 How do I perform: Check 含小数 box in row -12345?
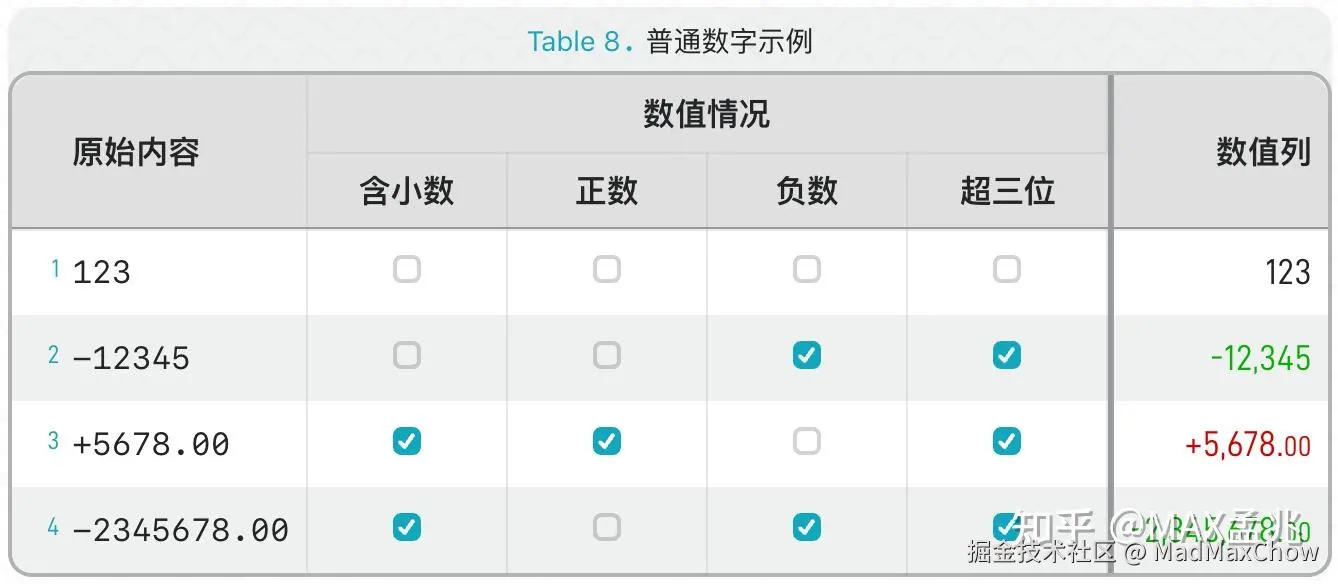(406, 355)
